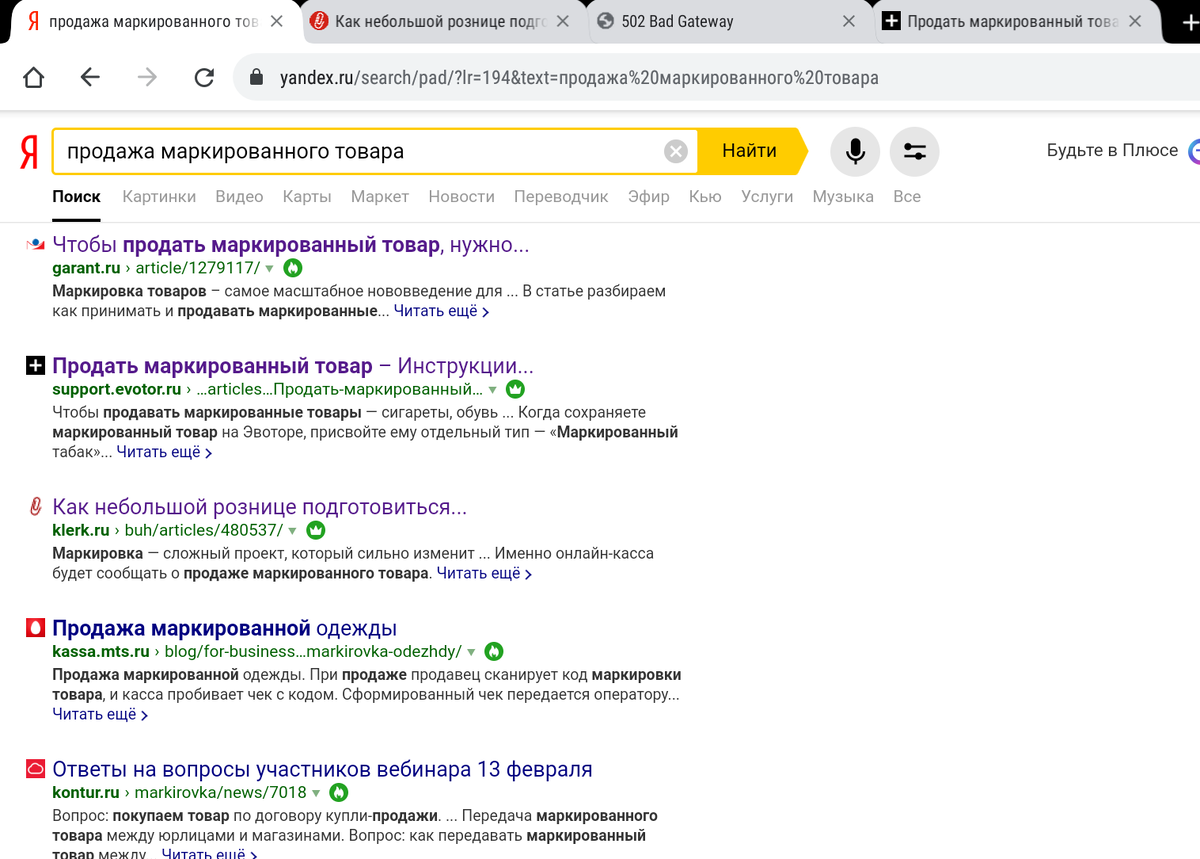Open Yandex logo home link

point(29,151)
